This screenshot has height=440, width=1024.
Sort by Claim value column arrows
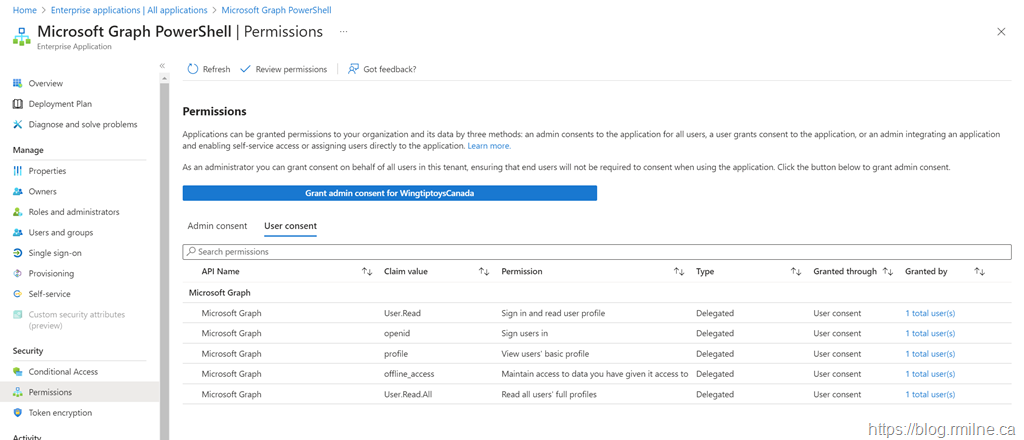(484, 272)
